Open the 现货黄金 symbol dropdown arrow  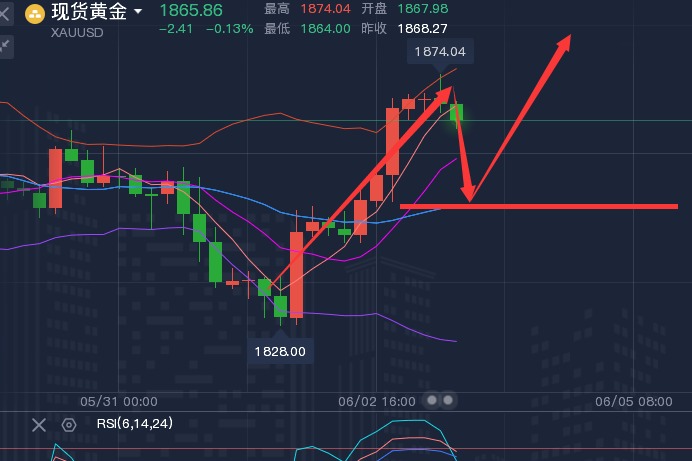point(137,12)
